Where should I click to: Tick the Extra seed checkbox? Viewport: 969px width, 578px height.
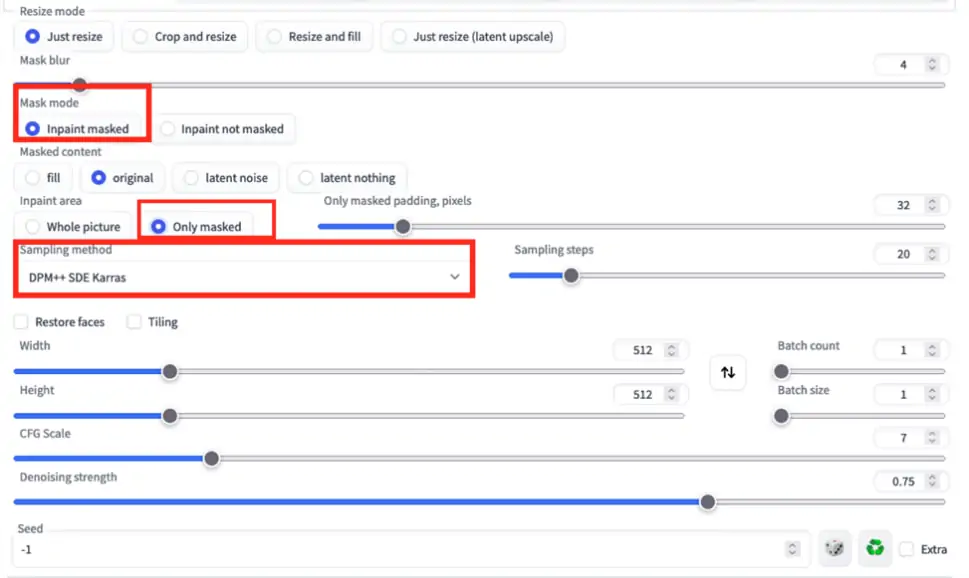click(x=906, y=549)
